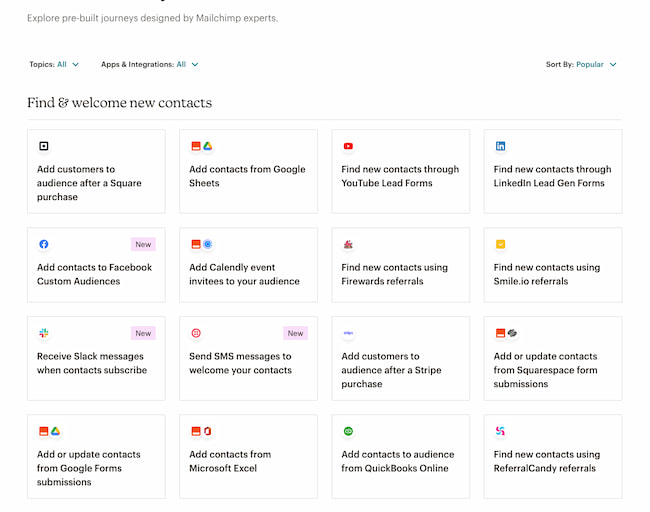The width and height of the screenshot is (650, 512).
Task: Select 'Send SMS messages to welcome your contacts'
Action: coord(248,358)
